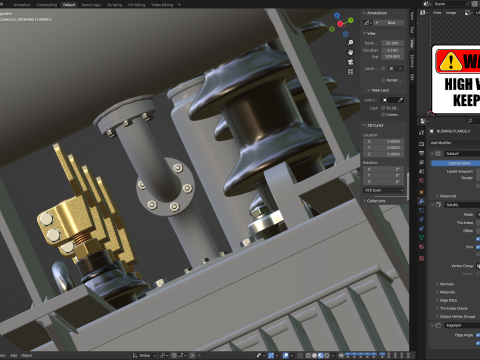Viewport: 480px width, 360px height.
Task: Toggle Lock To 3D Cursor checkbox
Action: point(383,108)
